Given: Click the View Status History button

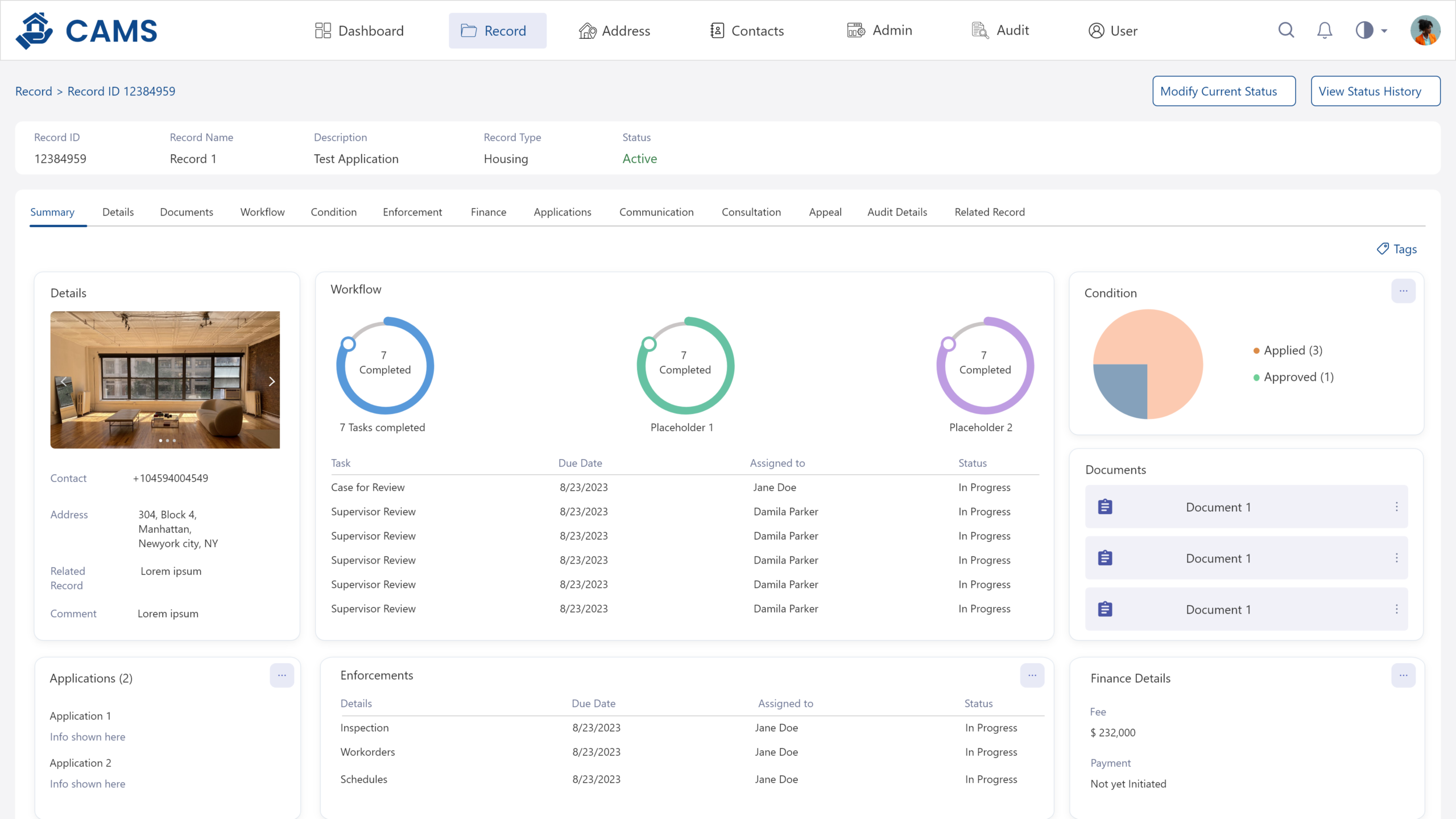Looking at the screenshot, I should pyautogui.click(x=1375, y=91).
